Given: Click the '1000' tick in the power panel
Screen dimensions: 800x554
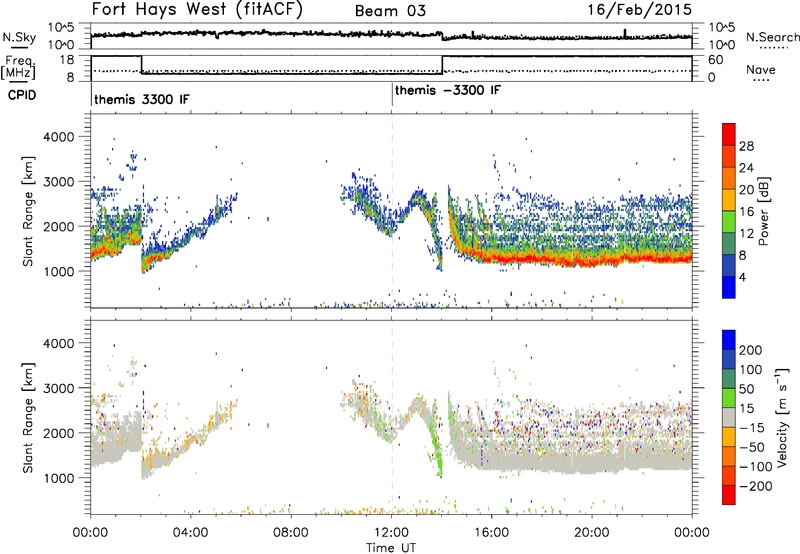Looking at the screenshot, I should click(x=58, y=271).
